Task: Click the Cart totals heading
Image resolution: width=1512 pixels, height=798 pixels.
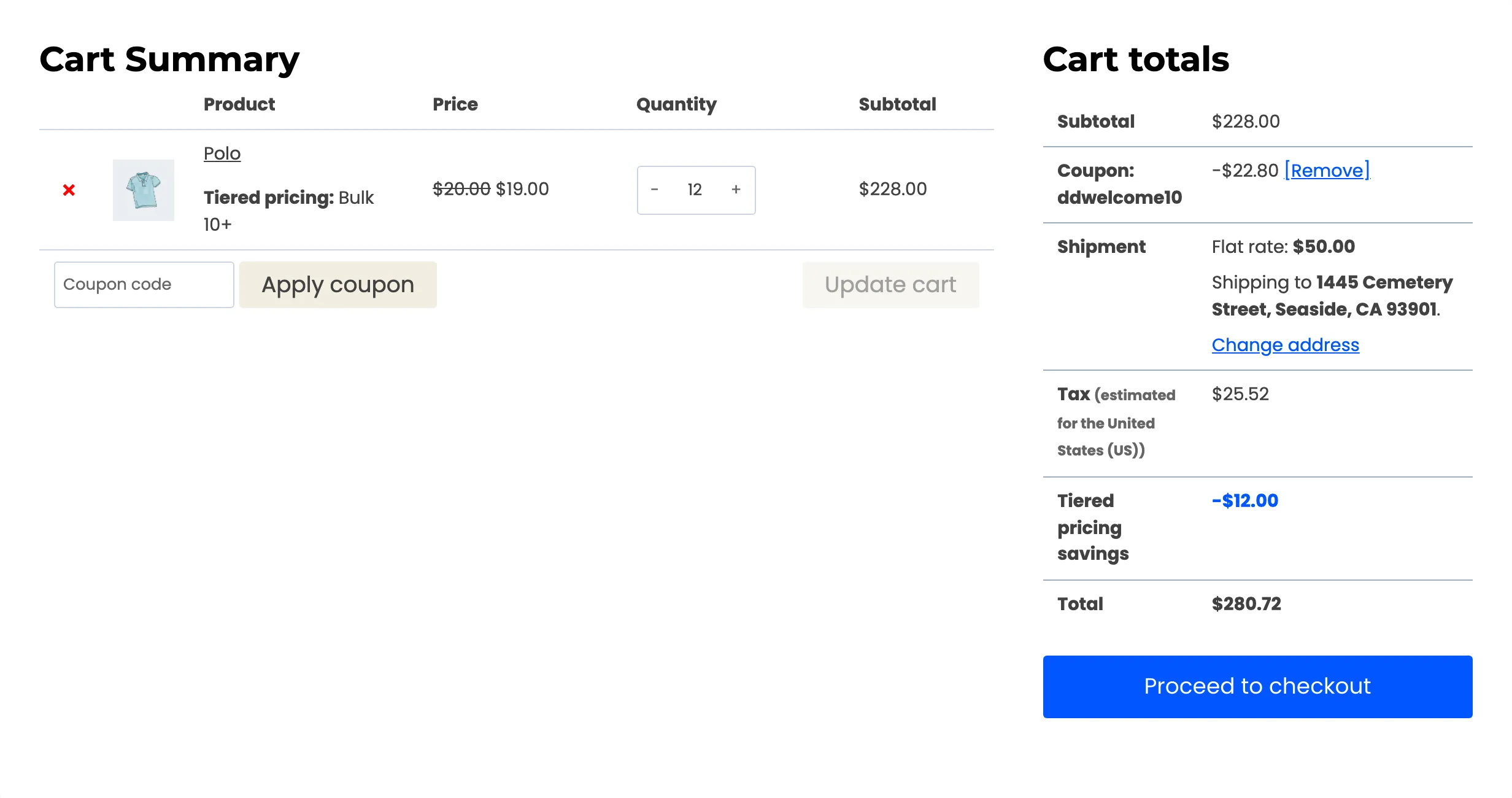Action: [1136, 60]
